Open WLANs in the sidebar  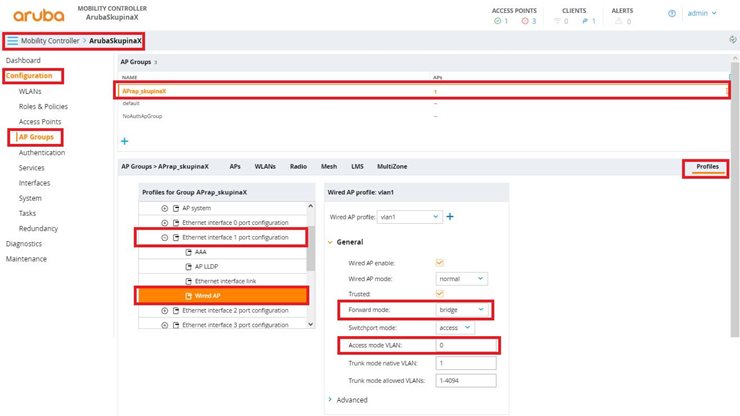(x=30, y=91)
